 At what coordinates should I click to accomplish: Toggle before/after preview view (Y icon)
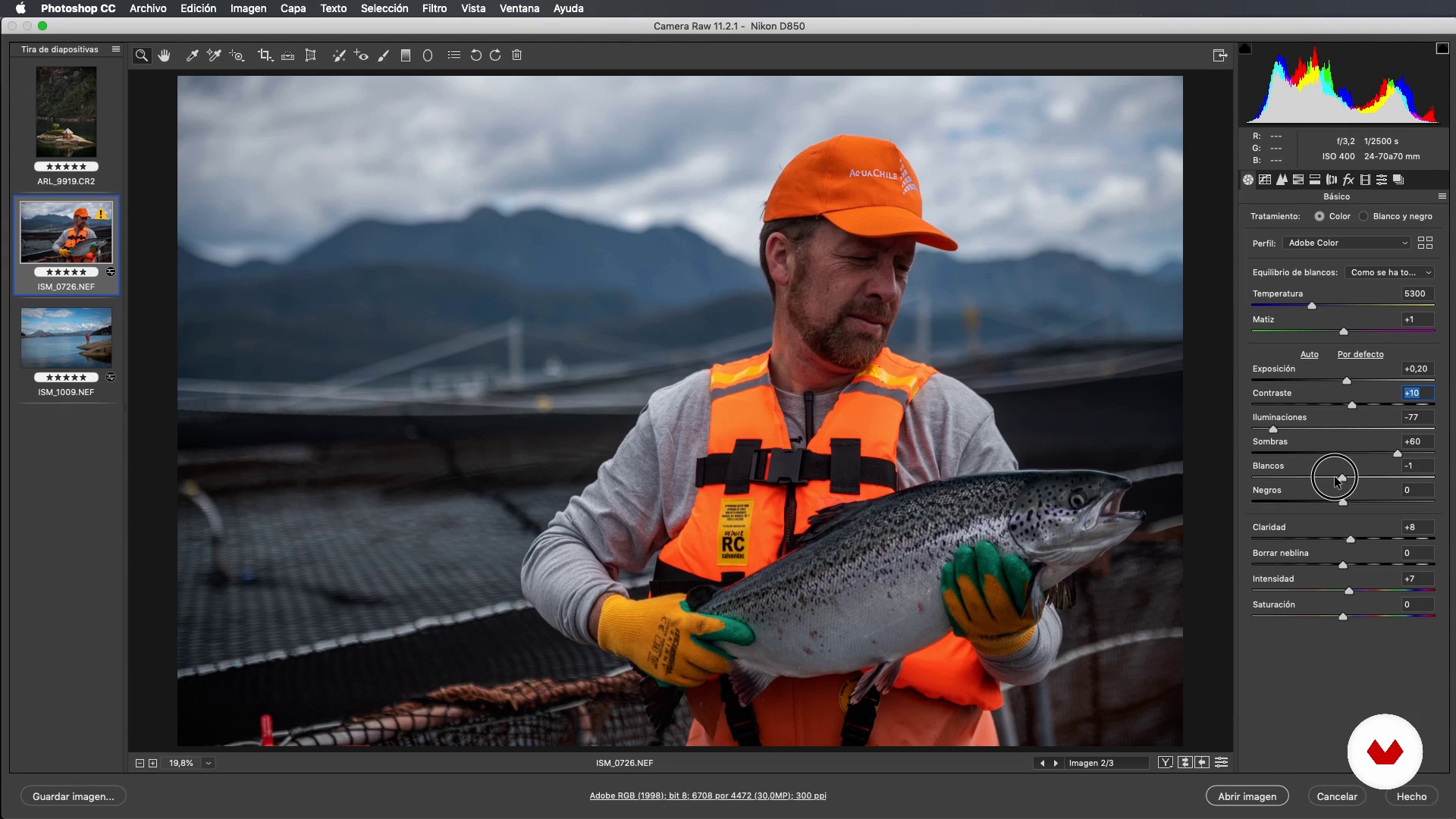[x=1166, y=763]
